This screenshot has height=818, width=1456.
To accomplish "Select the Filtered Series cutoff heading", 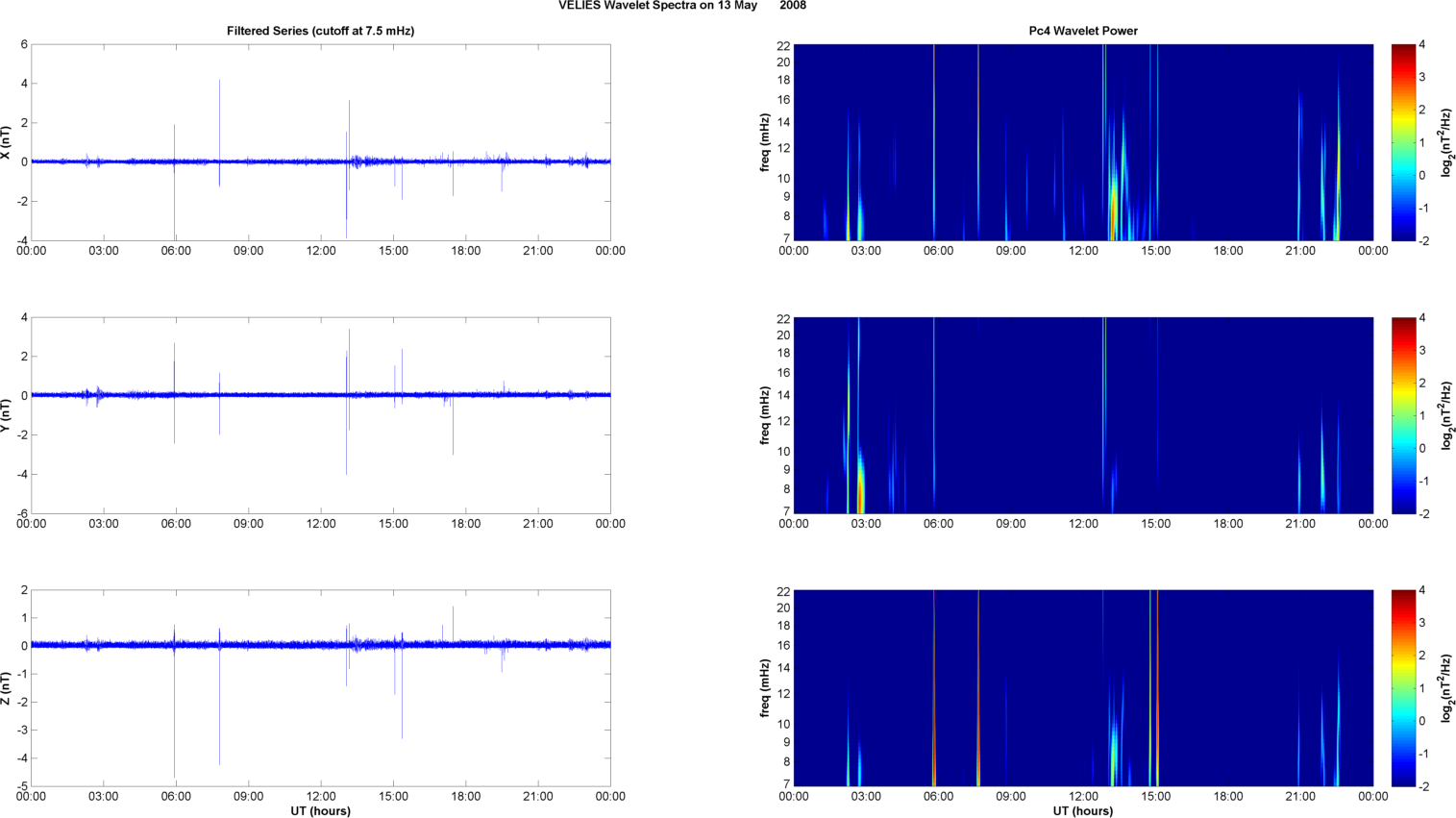I will click(320, 31).
